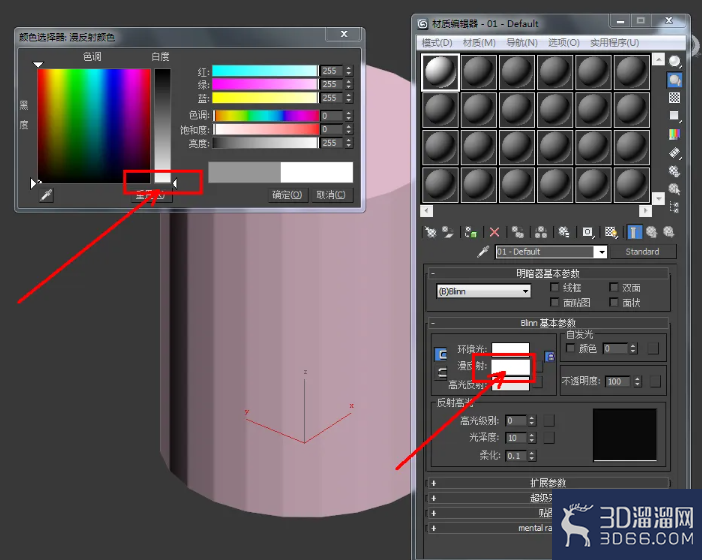Viewport: 702px width, 560px height.
Task: Enable 自发光 颜色 checkbox
Action: coord(570,348)
